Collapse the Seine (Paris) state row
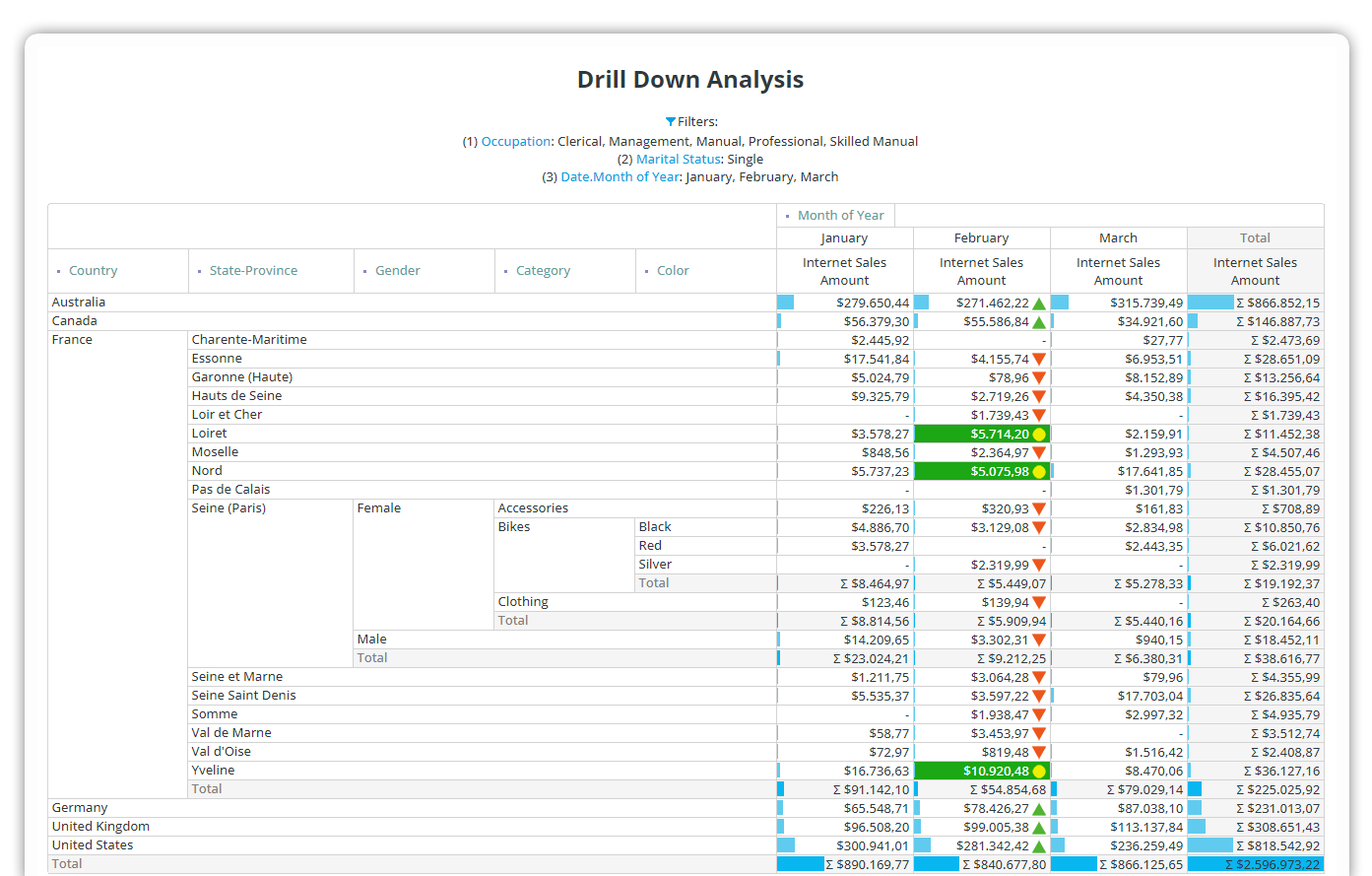This screenshot has height=876, width=1372. tap(229, 507)
